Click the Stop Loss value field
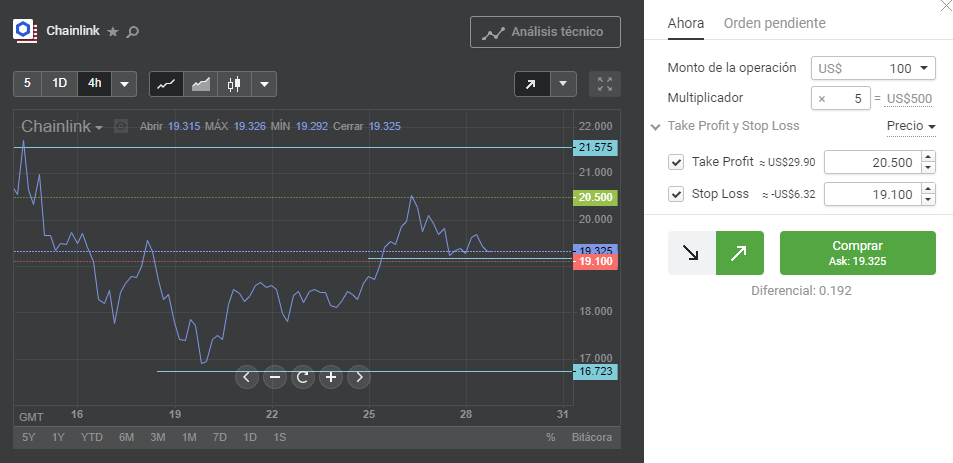 (x=873, y=194)
